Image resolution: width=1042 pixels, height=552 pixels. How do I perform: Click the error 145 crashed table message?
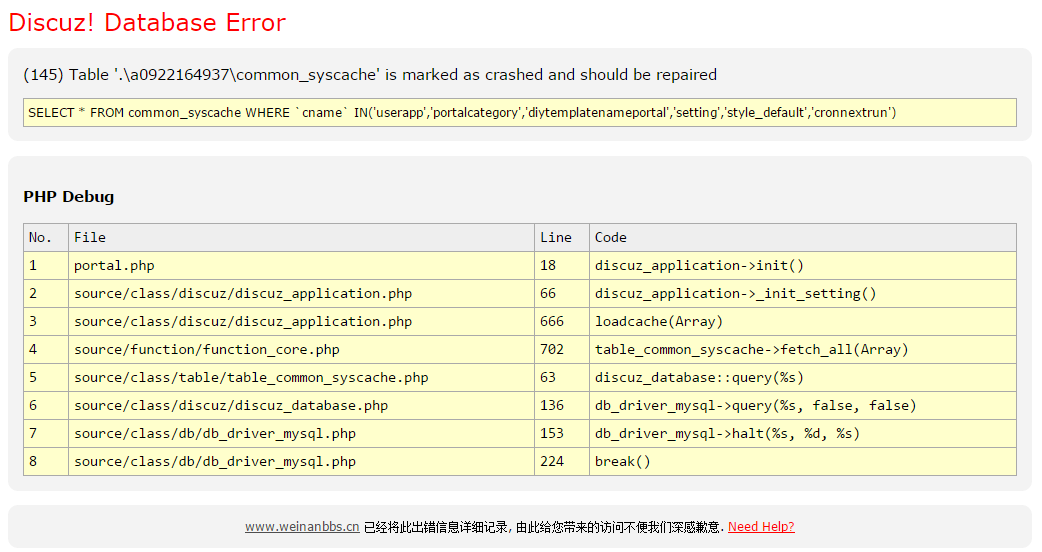click(x=370, y=74)
